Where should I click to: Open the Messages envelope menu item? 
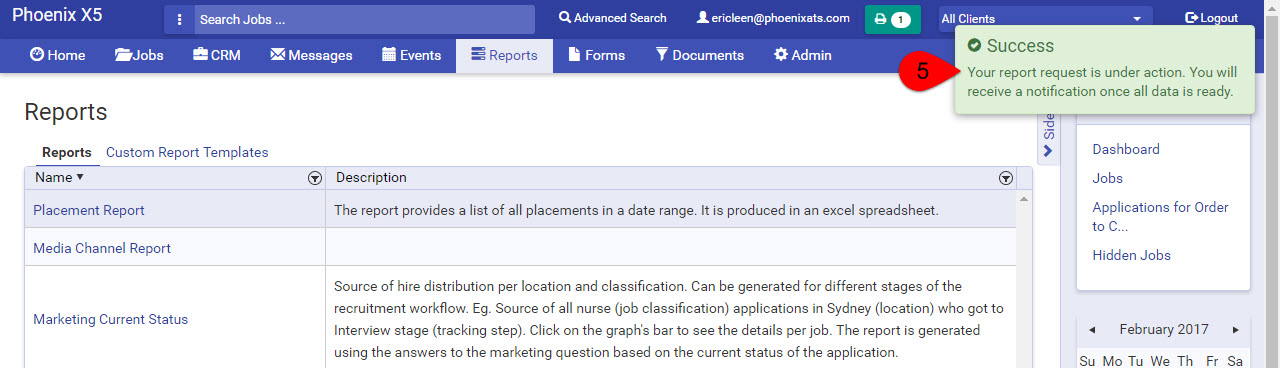311,55
